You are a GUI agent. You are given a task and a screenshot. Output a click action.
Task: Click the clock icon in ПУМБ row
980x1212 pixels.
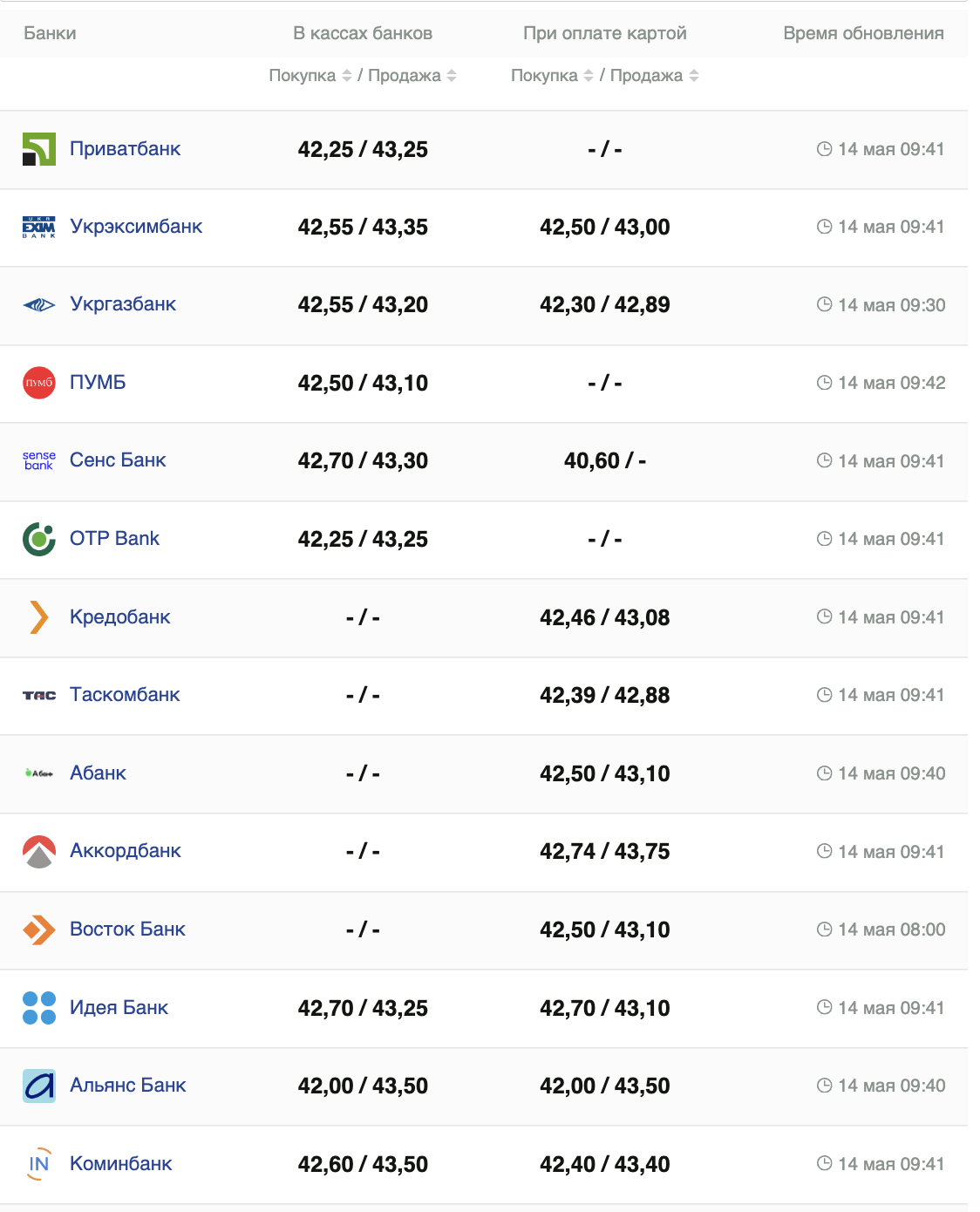[824, 383]
